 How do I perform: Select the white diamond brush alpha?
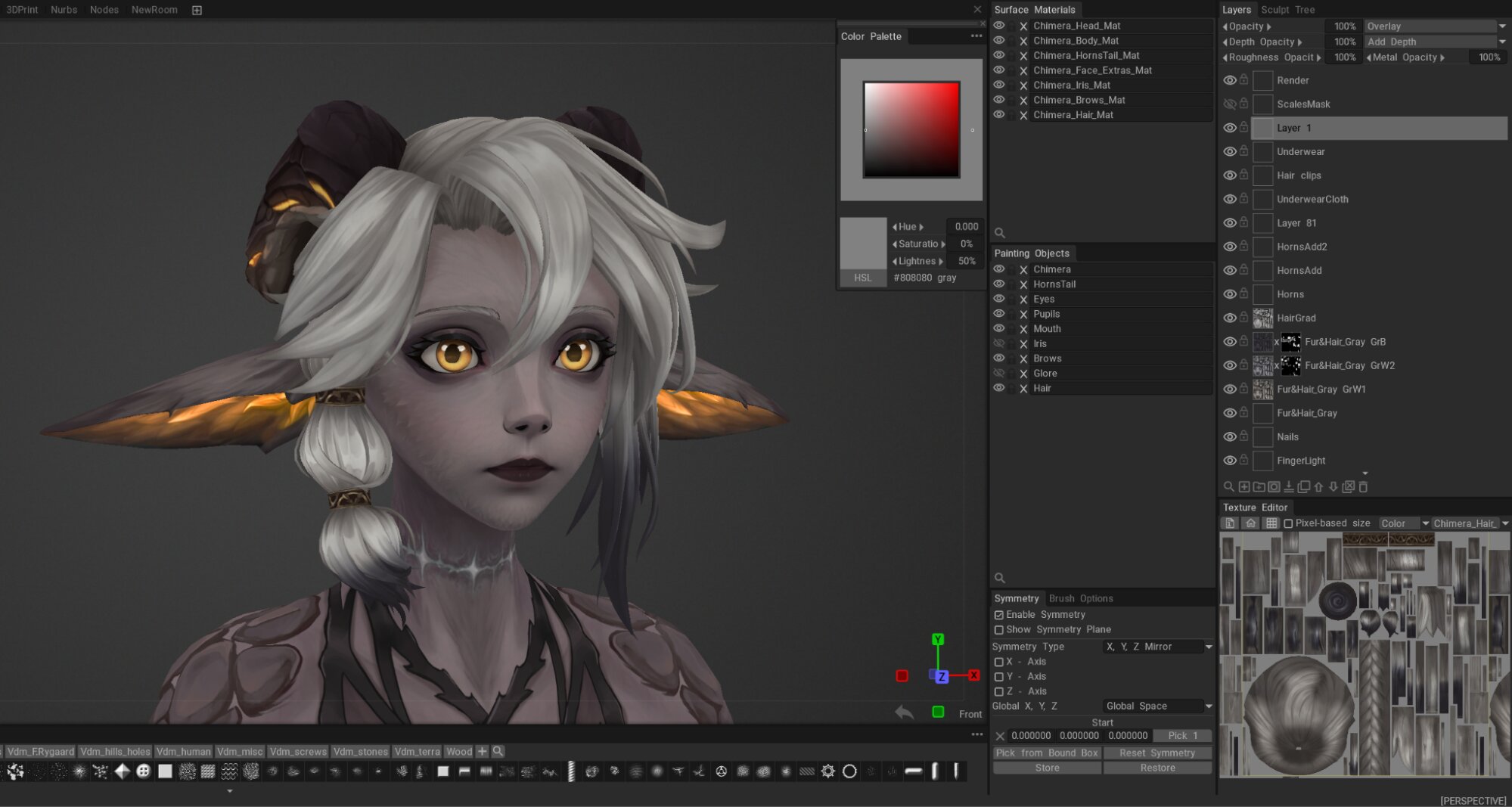(x=122, y=771)
